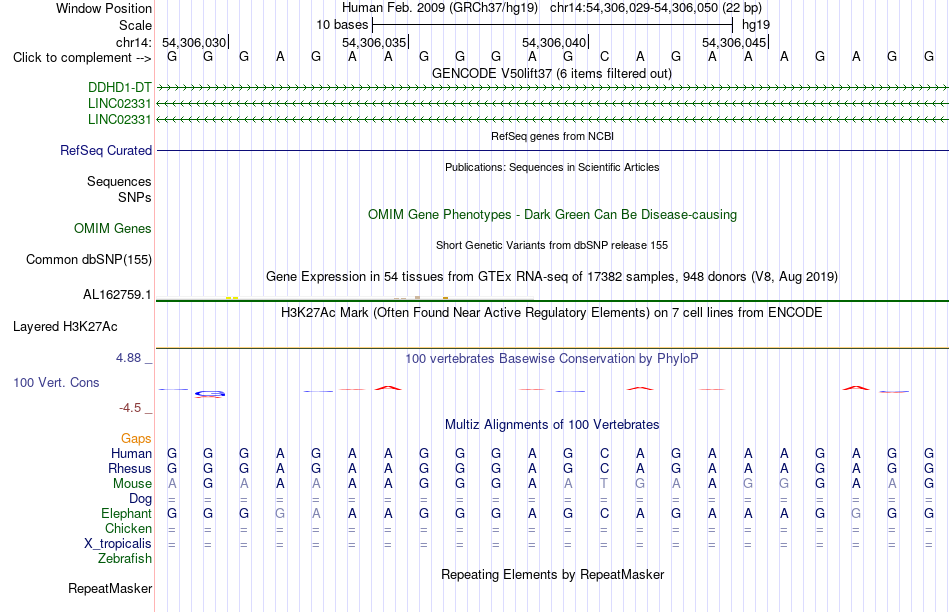The image size is (950, 612).
Task: Click the C base in complement row
Action: pyautogui.click(x=604, y=56)
